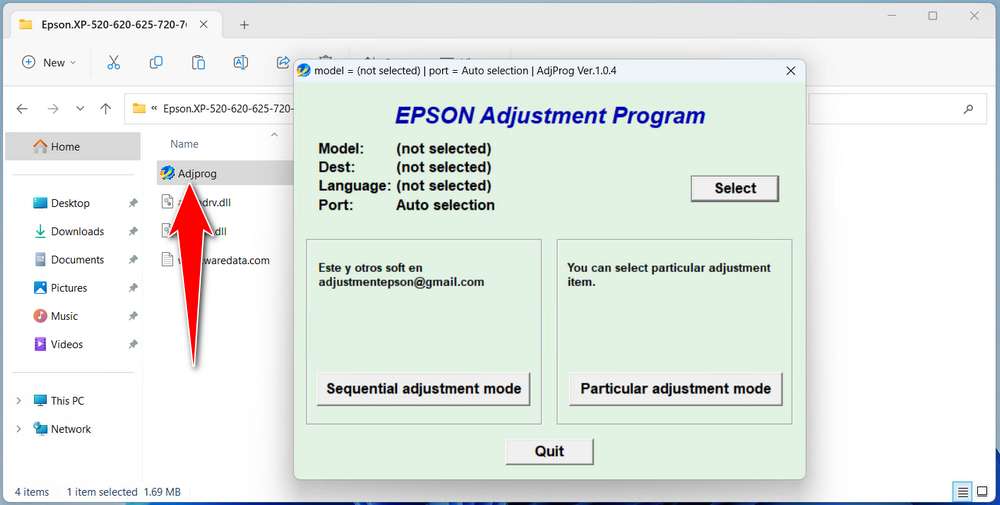The image size is (1000, 505).
Task: Sort files by the Name column
Action: point(184,144)
